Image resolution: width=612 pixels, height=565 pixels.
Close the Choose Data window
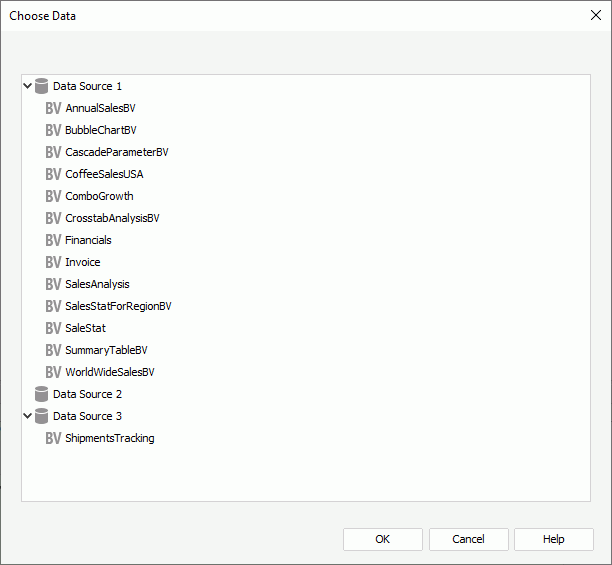click(x=596, y=15)
